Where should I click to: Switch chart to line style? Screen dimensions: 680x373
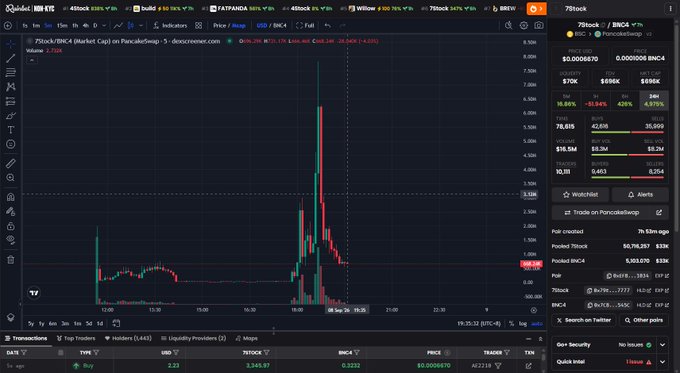pos(118,26)
